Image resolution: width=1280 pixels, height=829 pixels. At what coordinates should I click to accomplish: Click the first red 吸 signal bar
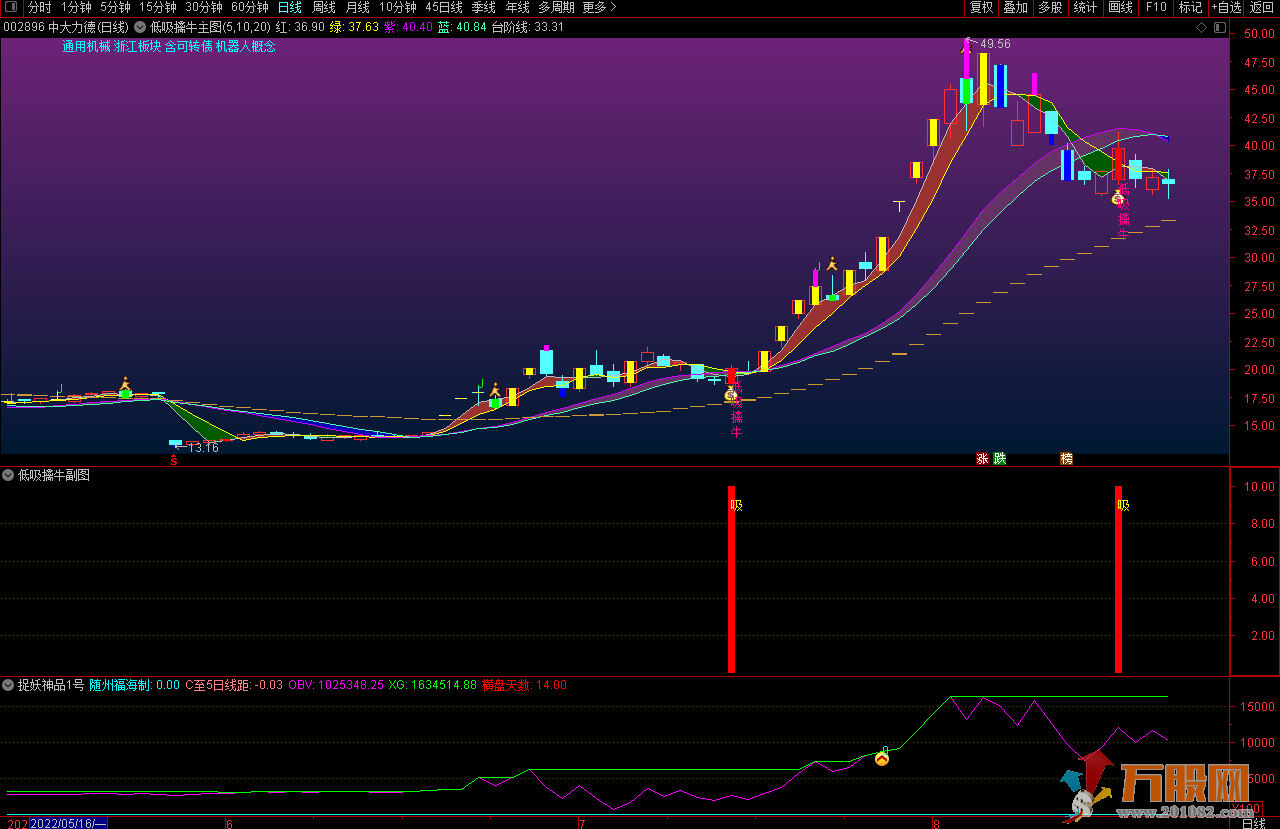click(732, 579)
